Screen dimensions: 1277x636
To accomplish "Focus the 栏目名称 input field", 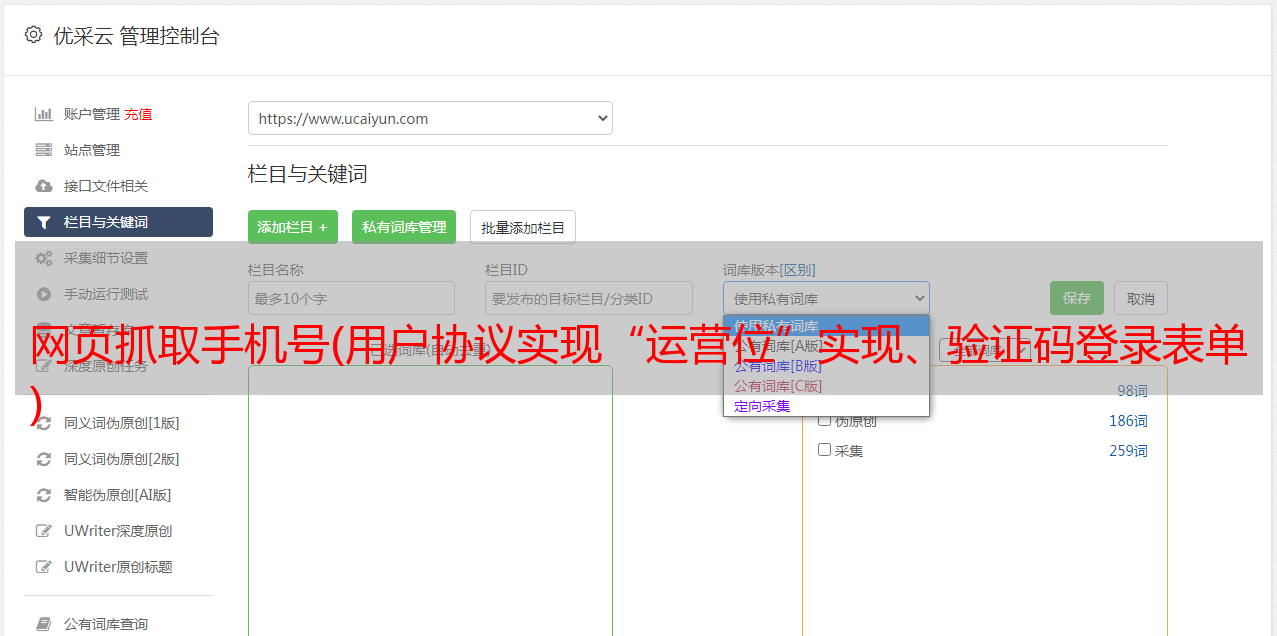I will (351, 298).
